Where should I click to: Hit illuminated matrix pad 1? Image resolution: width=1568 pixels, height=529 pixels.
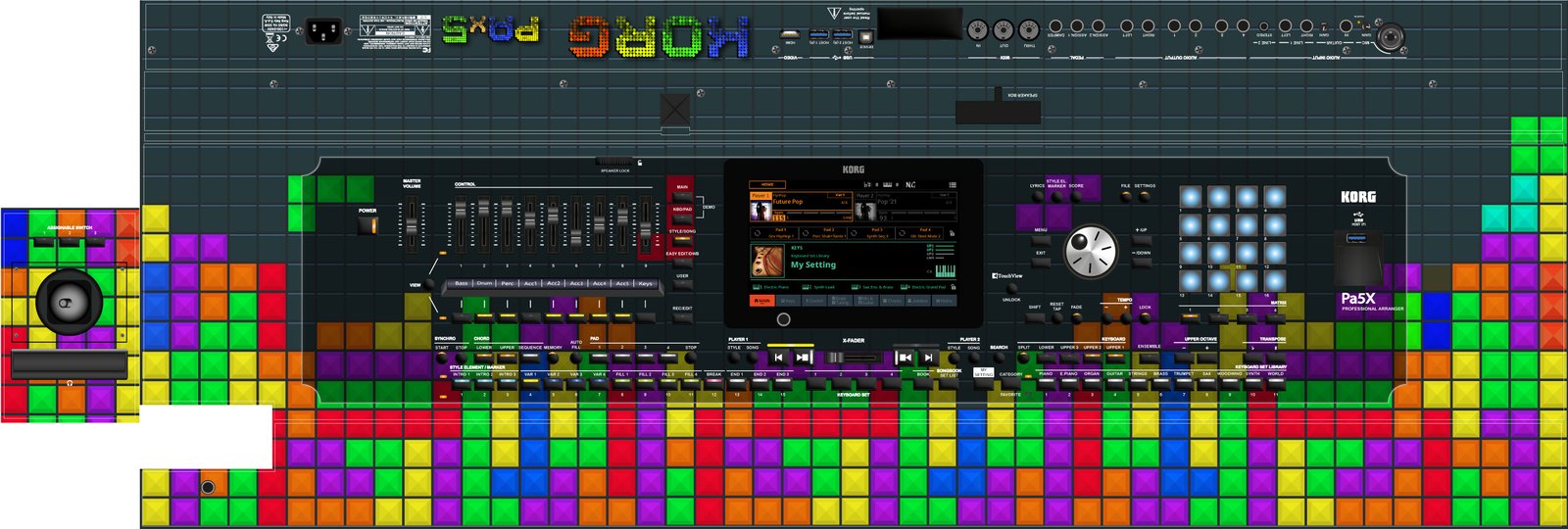pos(1190,197)
